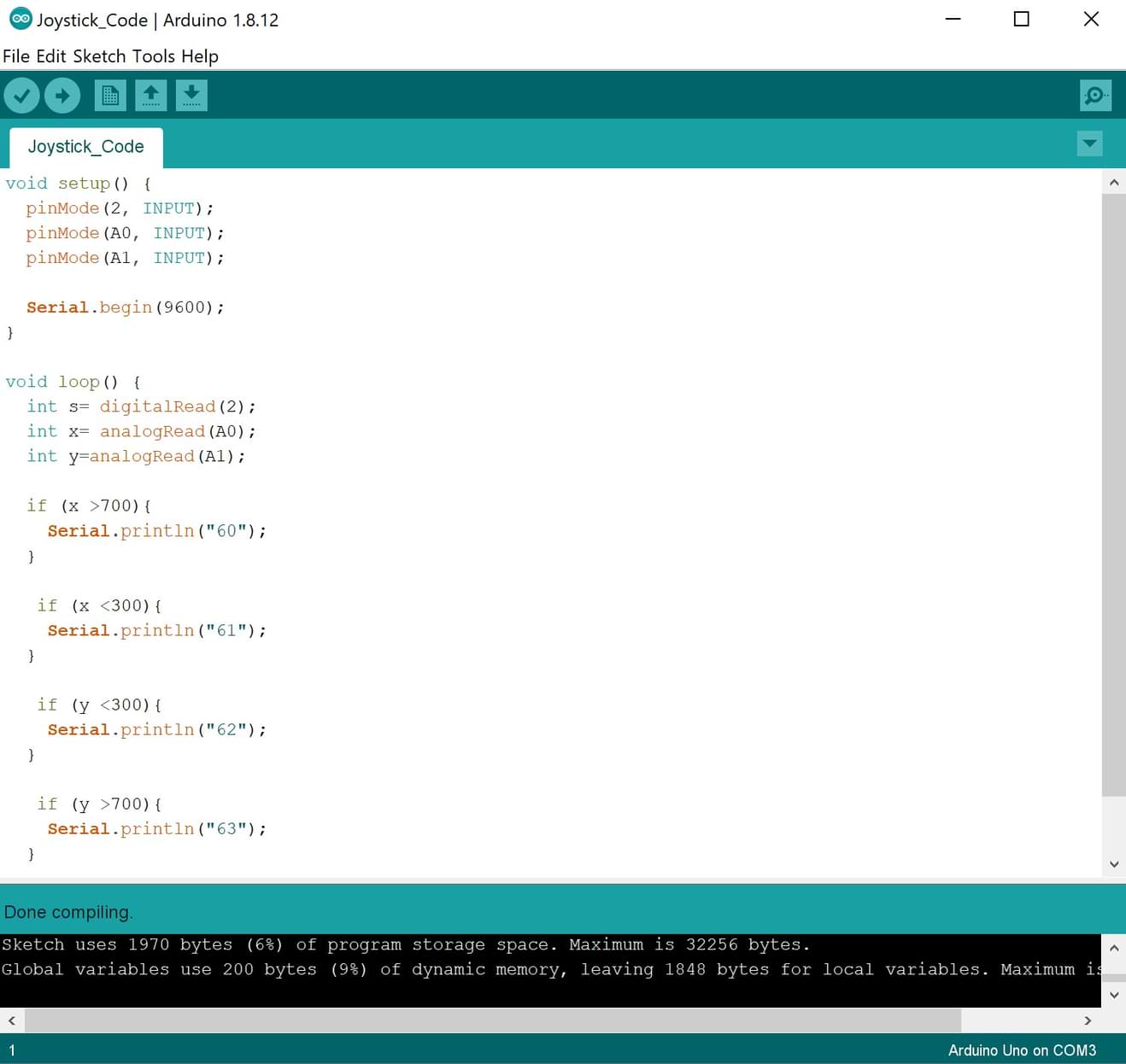Click the 'void loop() {' line
The width and height of the screenshot is (1126, 1064).
[73, 382]
